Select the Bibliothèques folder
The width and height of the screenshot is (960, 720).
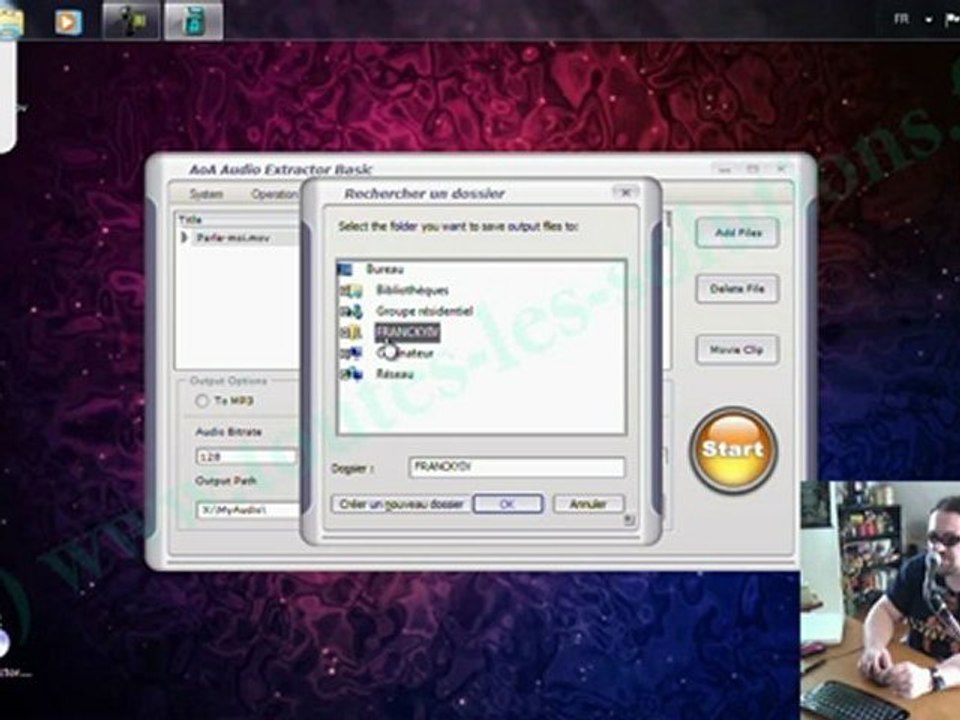(412, 290)
